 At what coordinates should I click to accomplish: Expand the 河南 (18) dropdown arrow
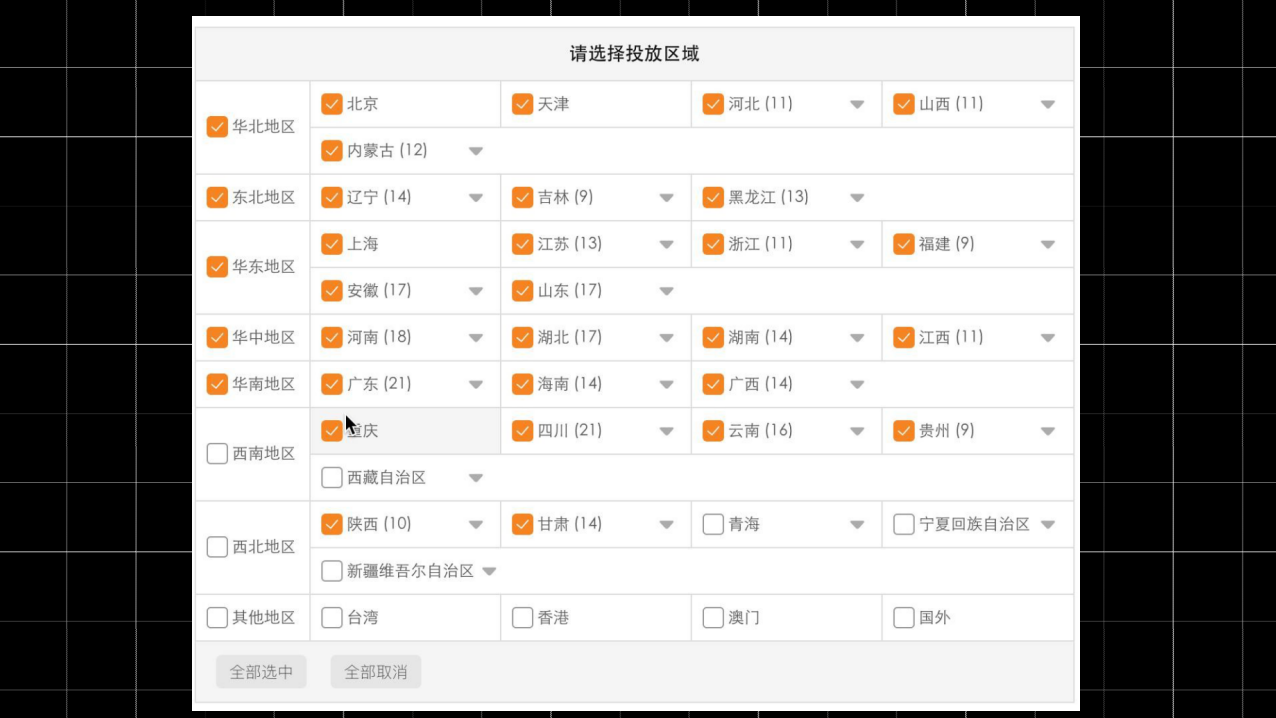pos(476,338)
